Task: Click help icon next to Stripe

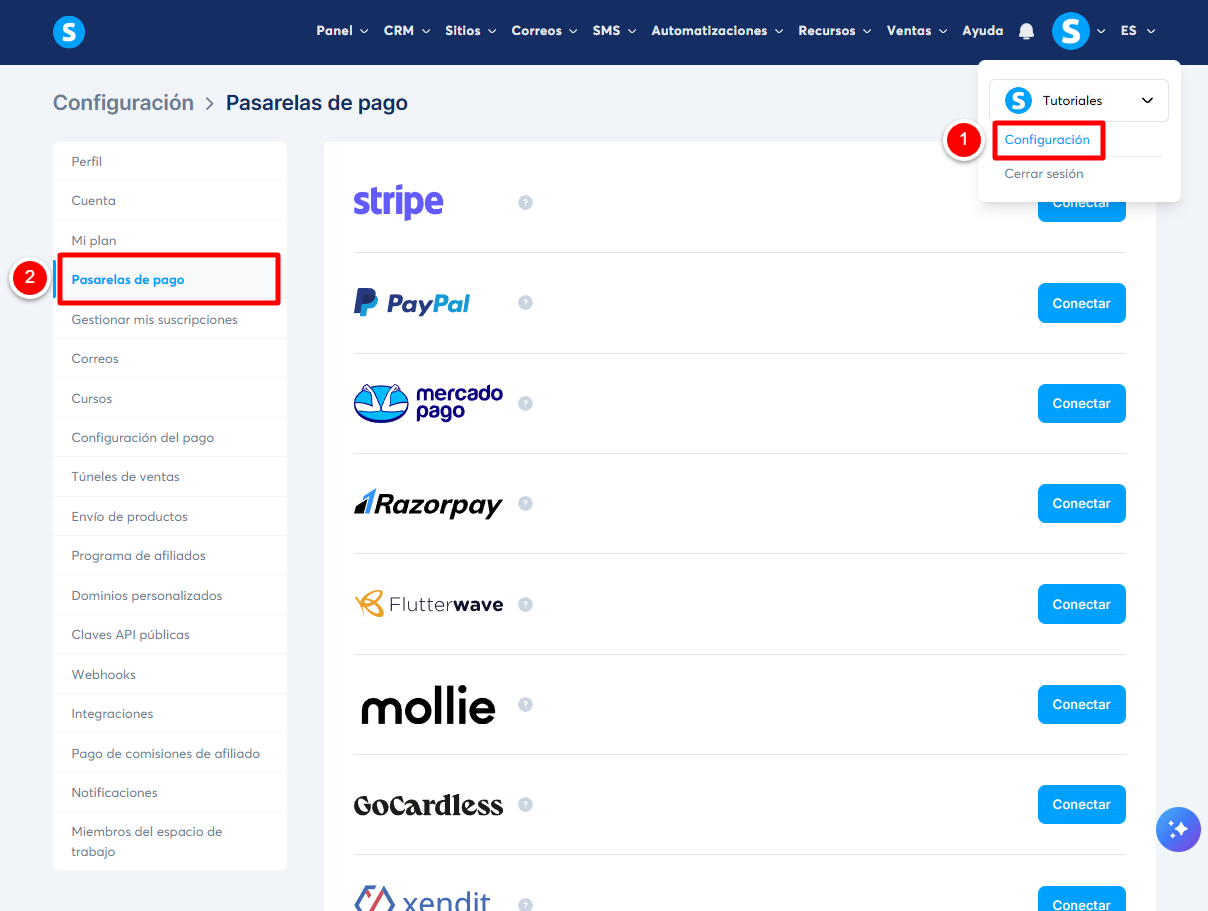Action: point(525,202)
